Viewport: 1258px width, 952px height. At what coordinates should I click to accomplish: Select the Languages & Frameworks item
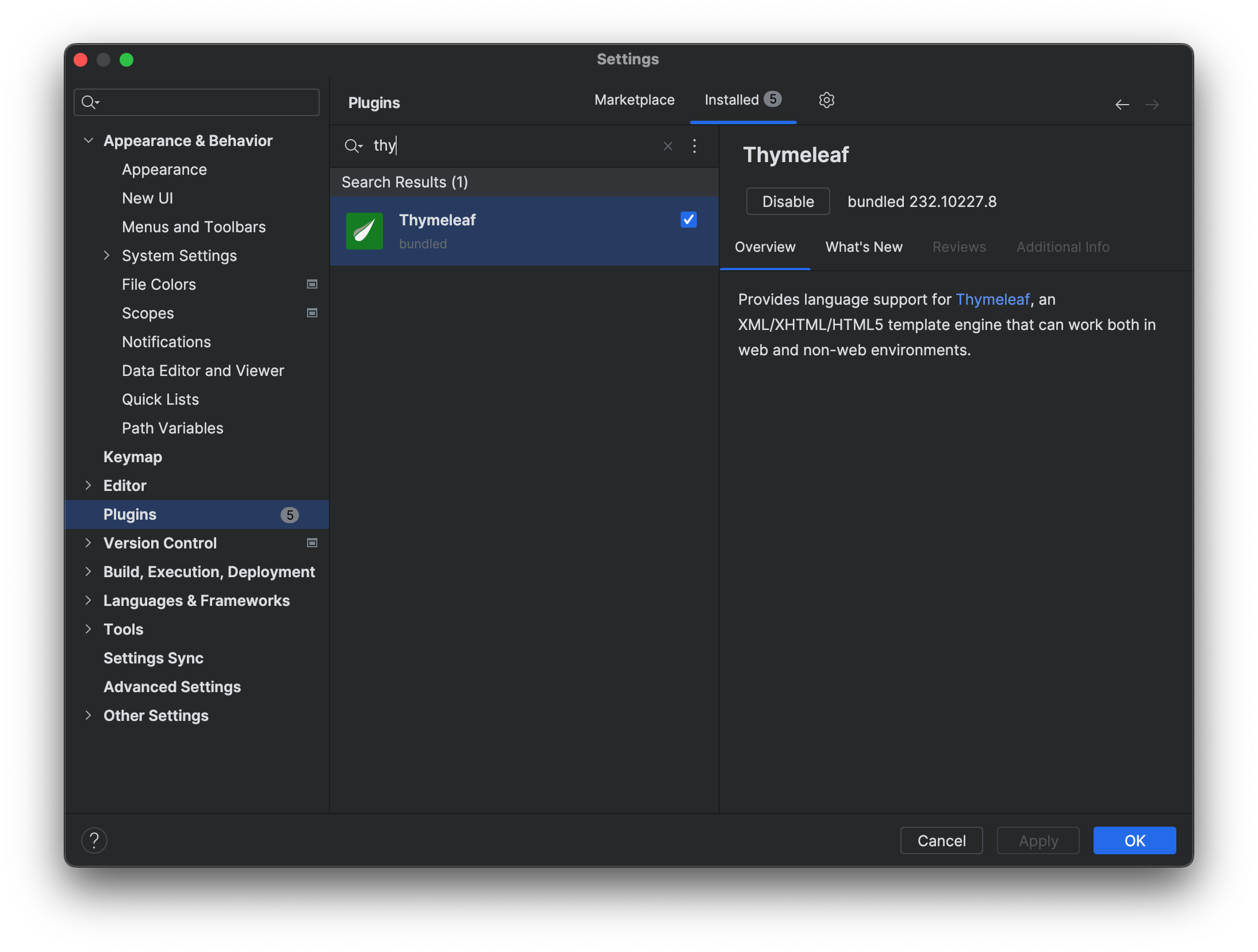pyautogui.click(x=197, y=600)
